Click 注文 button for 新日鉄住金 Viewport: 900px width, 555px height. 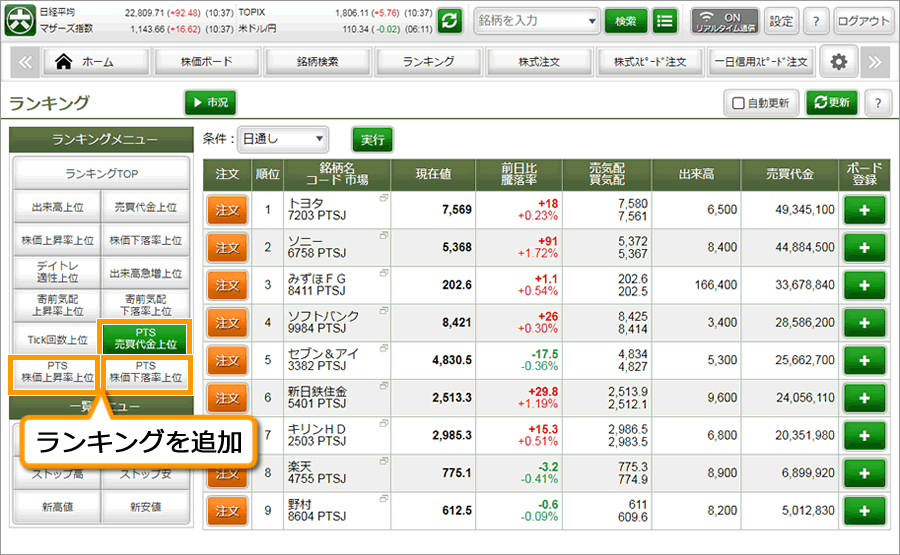[x=227, y=398]
